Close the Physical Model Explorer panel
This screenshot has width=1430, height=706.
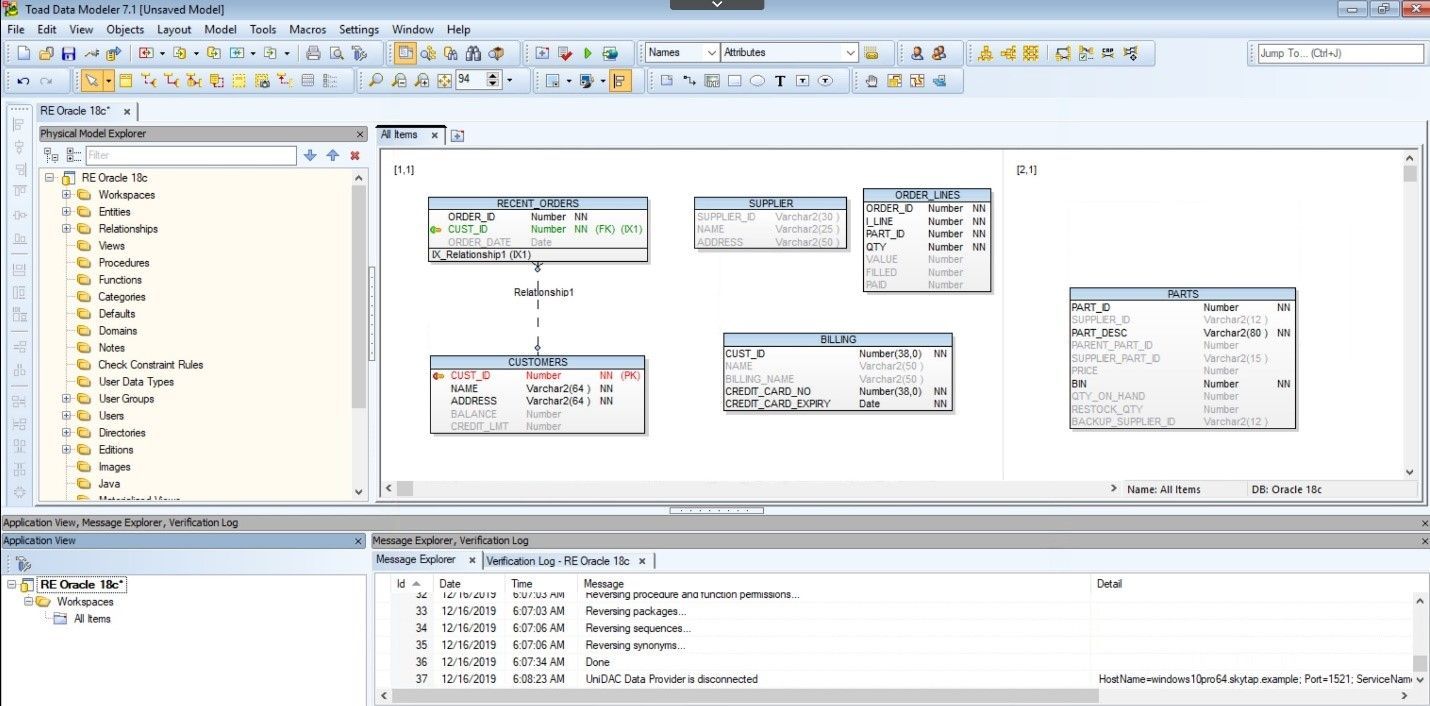[360, 134]
